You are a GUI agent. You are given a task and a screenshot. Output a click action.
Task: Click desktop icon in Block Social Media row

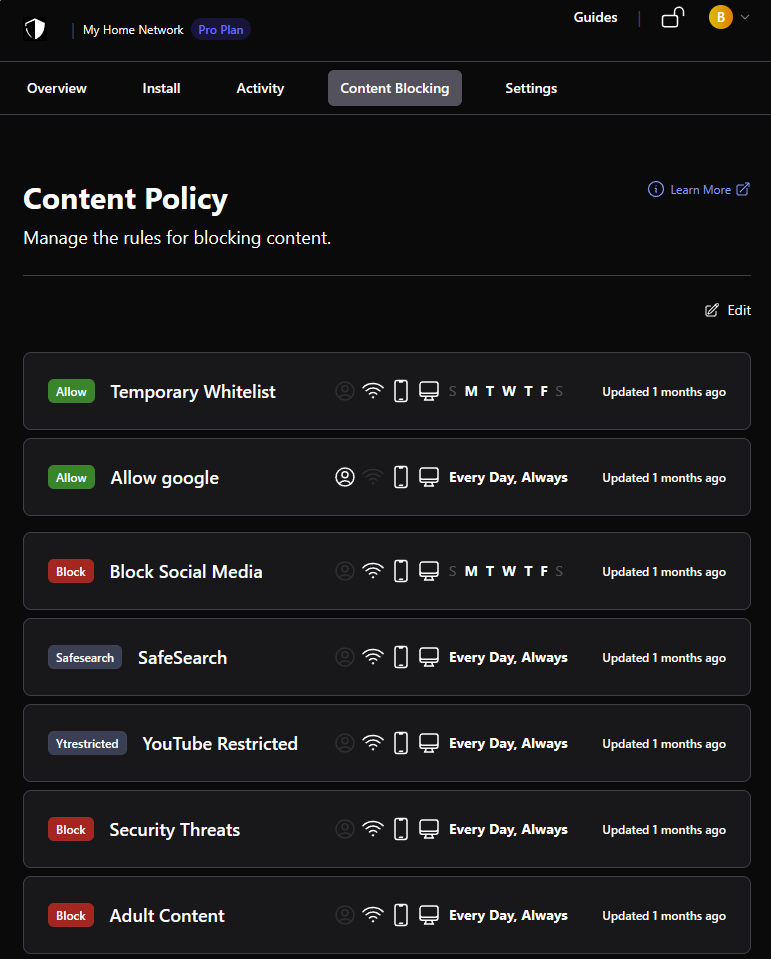point(429,571)
